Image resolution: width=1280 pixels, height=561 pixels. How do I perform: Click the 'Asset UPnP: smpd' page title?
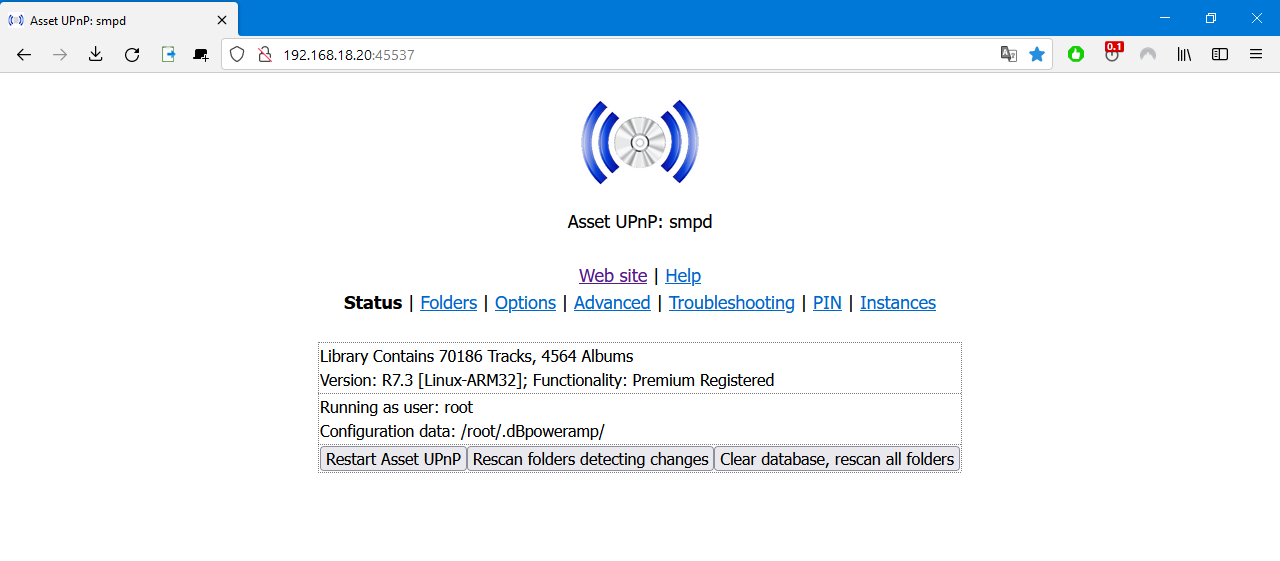pyautogui.click(x=640, y=222)
